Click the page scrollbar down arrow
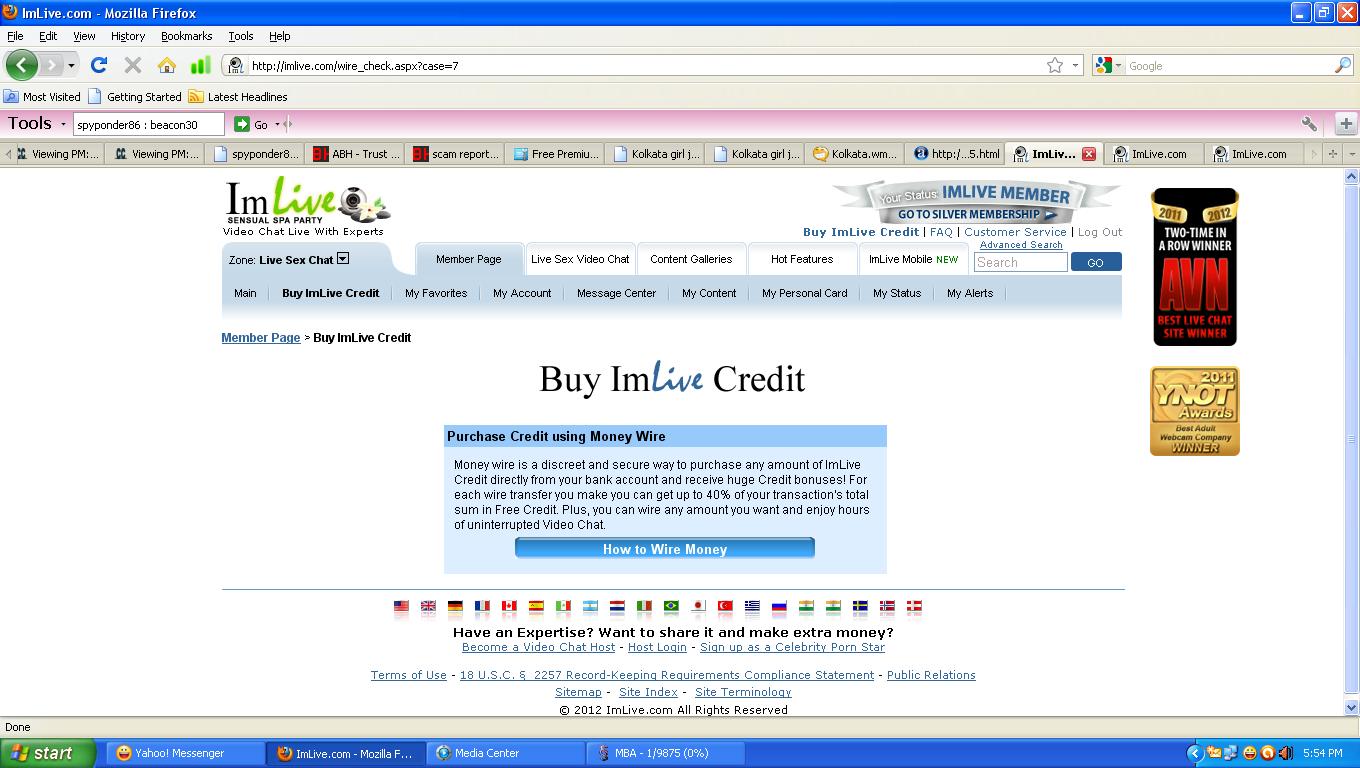 tap(1352, 707)
